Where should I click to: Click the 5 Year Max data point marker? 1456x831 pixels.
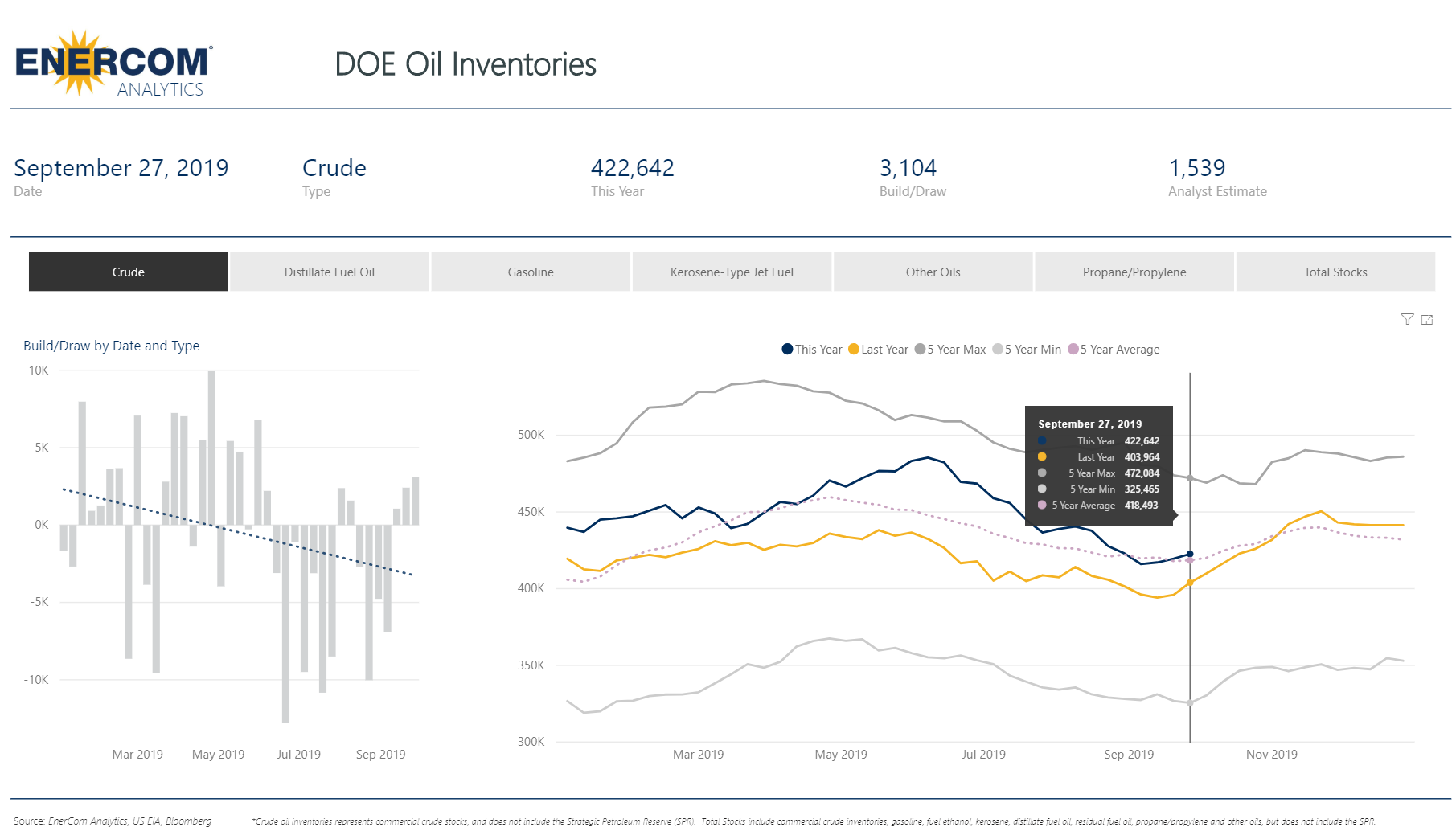(x=1190, y=478)
